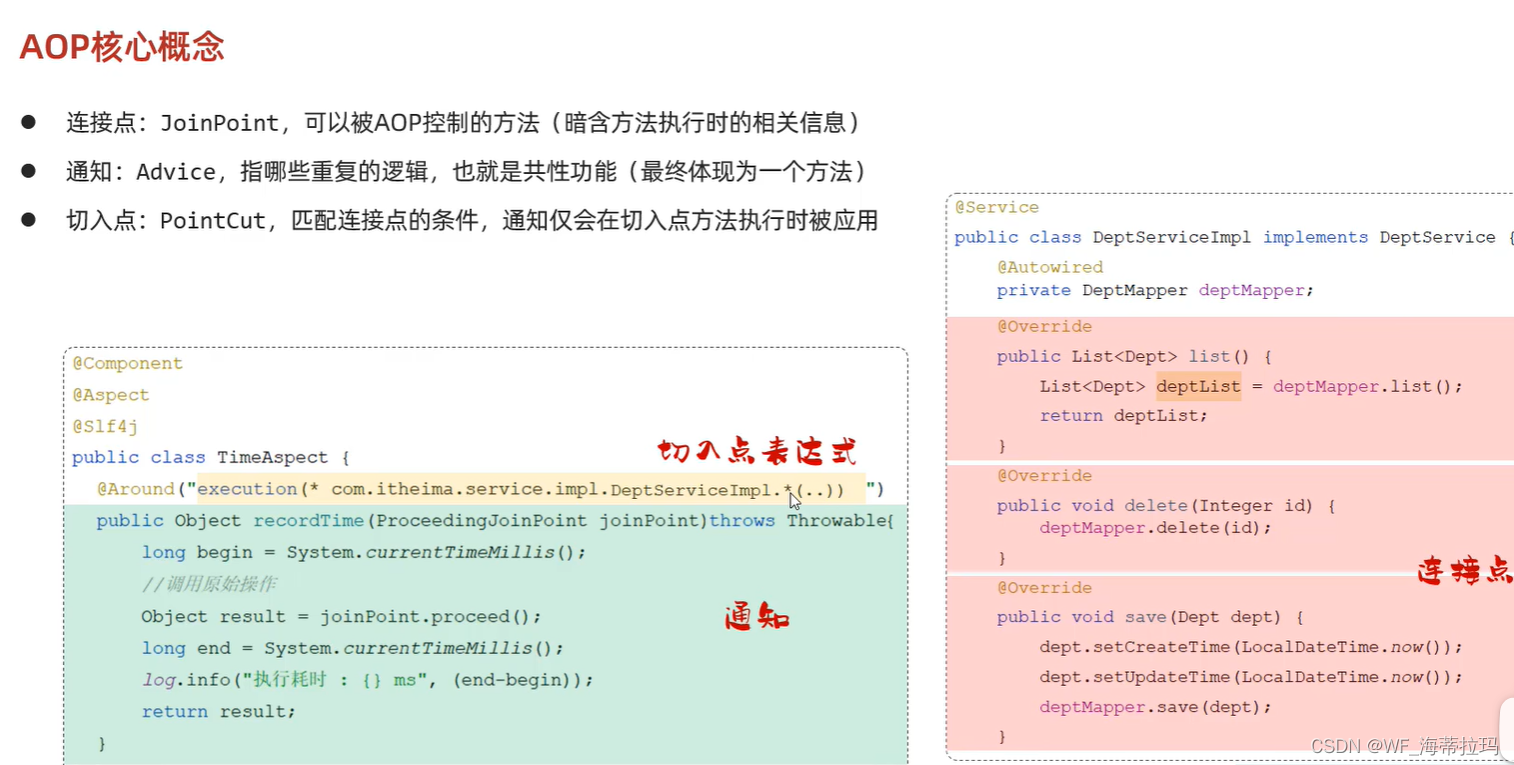
Task: Click the red 通知 annotation stamp
Action: [755, 617]
